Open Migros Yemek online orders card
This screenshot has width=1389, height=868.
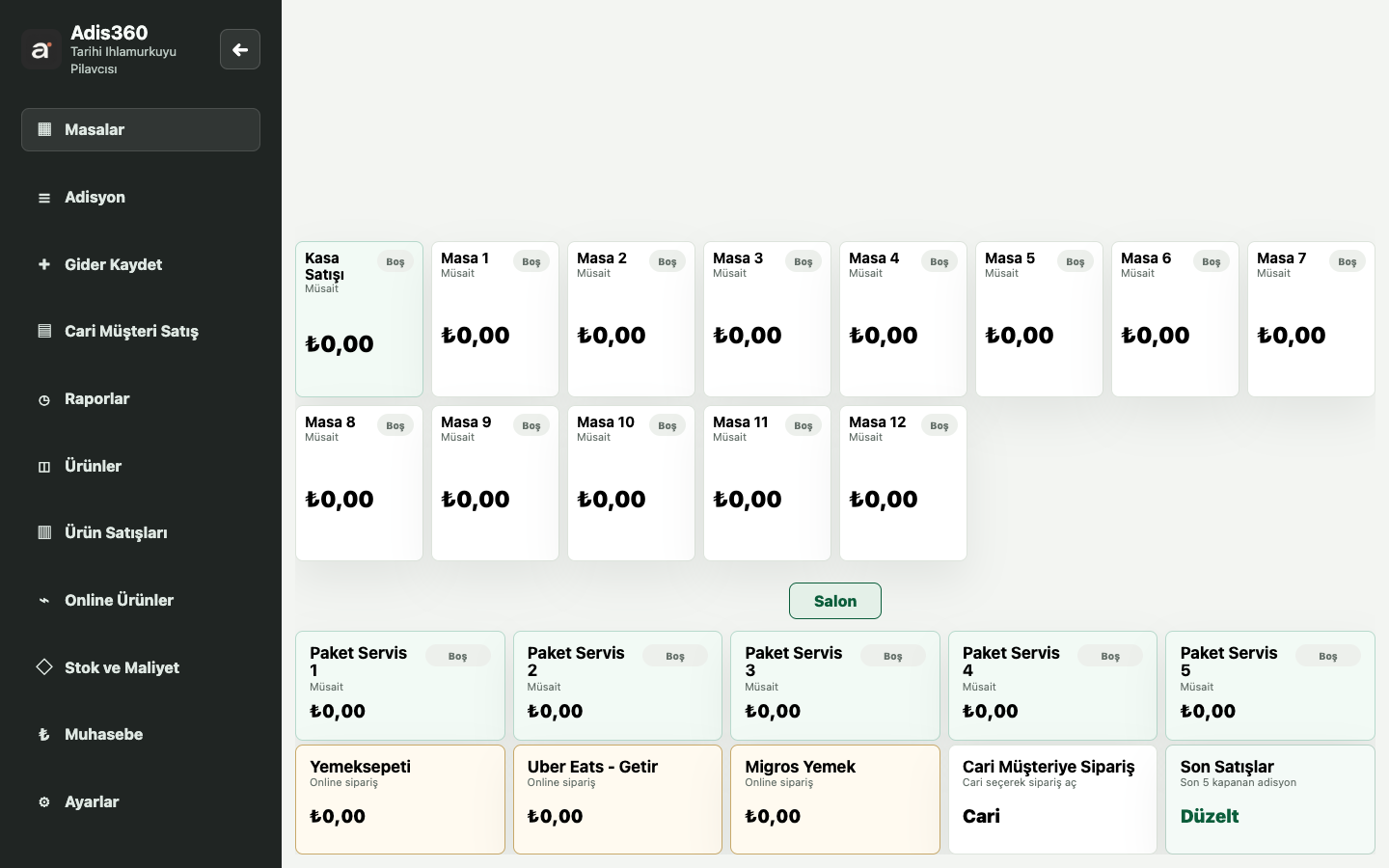coord(835,800)
